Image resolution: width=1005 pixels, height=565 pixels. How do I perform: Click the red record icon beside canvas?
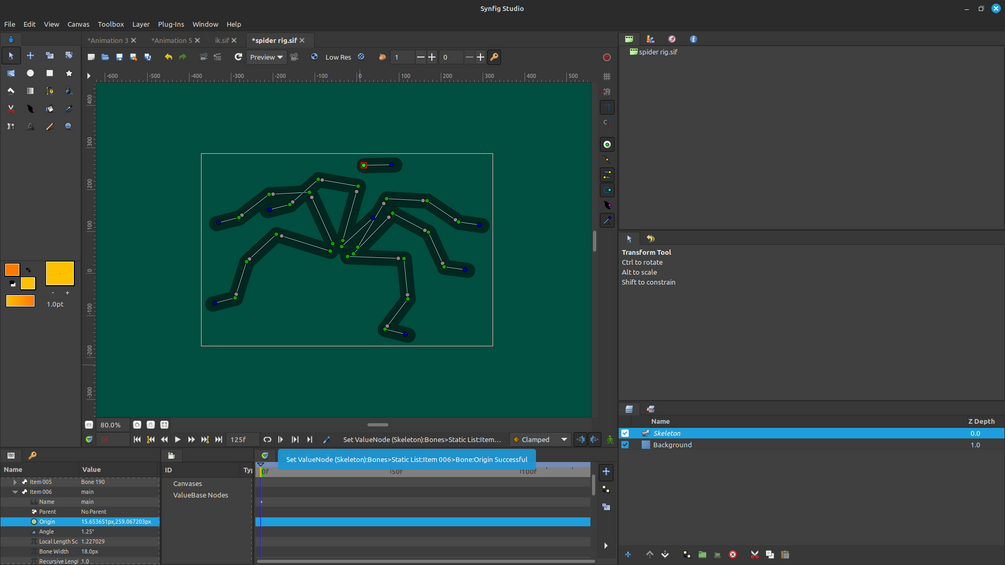(x=607, y=57)
